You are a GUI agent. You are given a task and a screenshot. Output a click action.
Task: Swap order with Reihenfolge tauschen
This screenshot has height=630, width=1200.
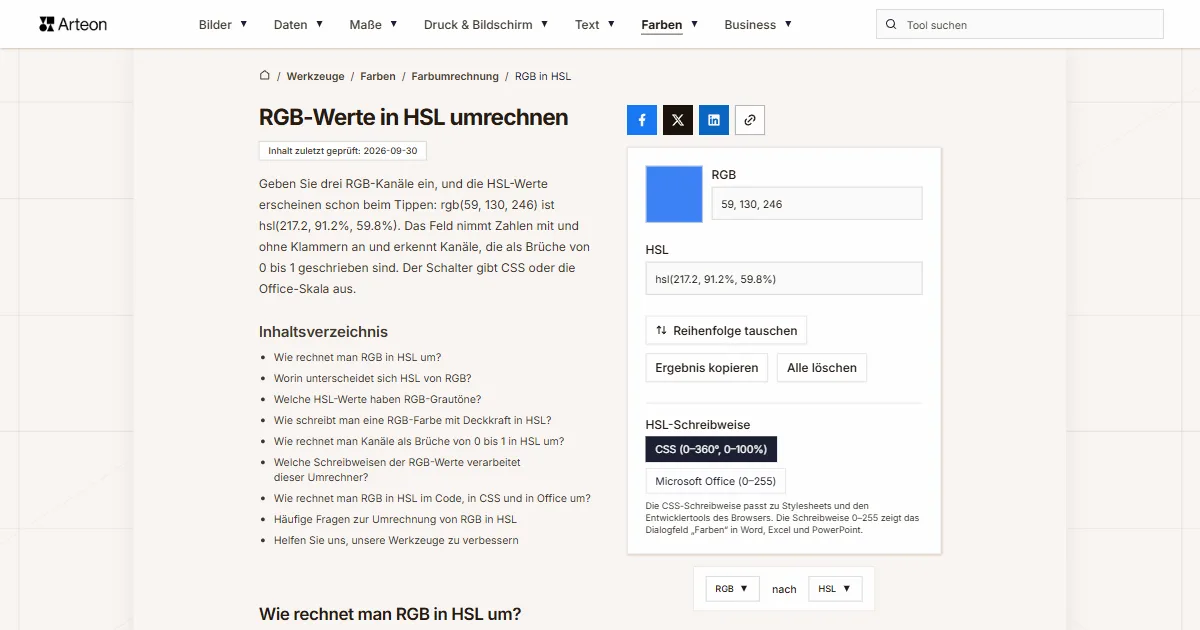click(x=726, y=330)
